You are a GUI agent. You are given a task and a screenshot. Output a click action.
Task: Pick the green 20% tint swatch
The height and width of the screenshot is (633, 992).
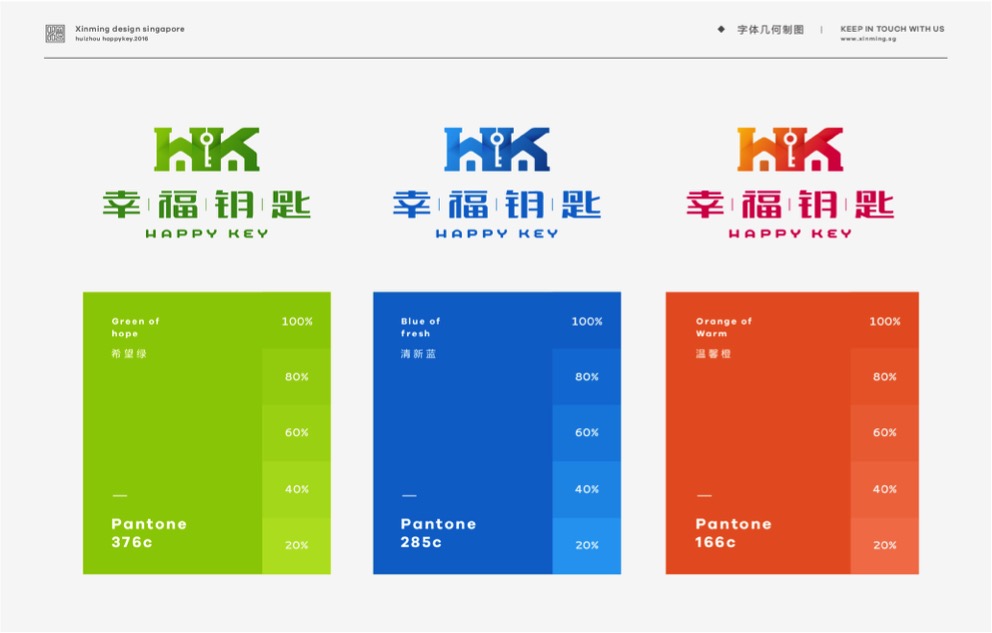click(x=296, y=545)
